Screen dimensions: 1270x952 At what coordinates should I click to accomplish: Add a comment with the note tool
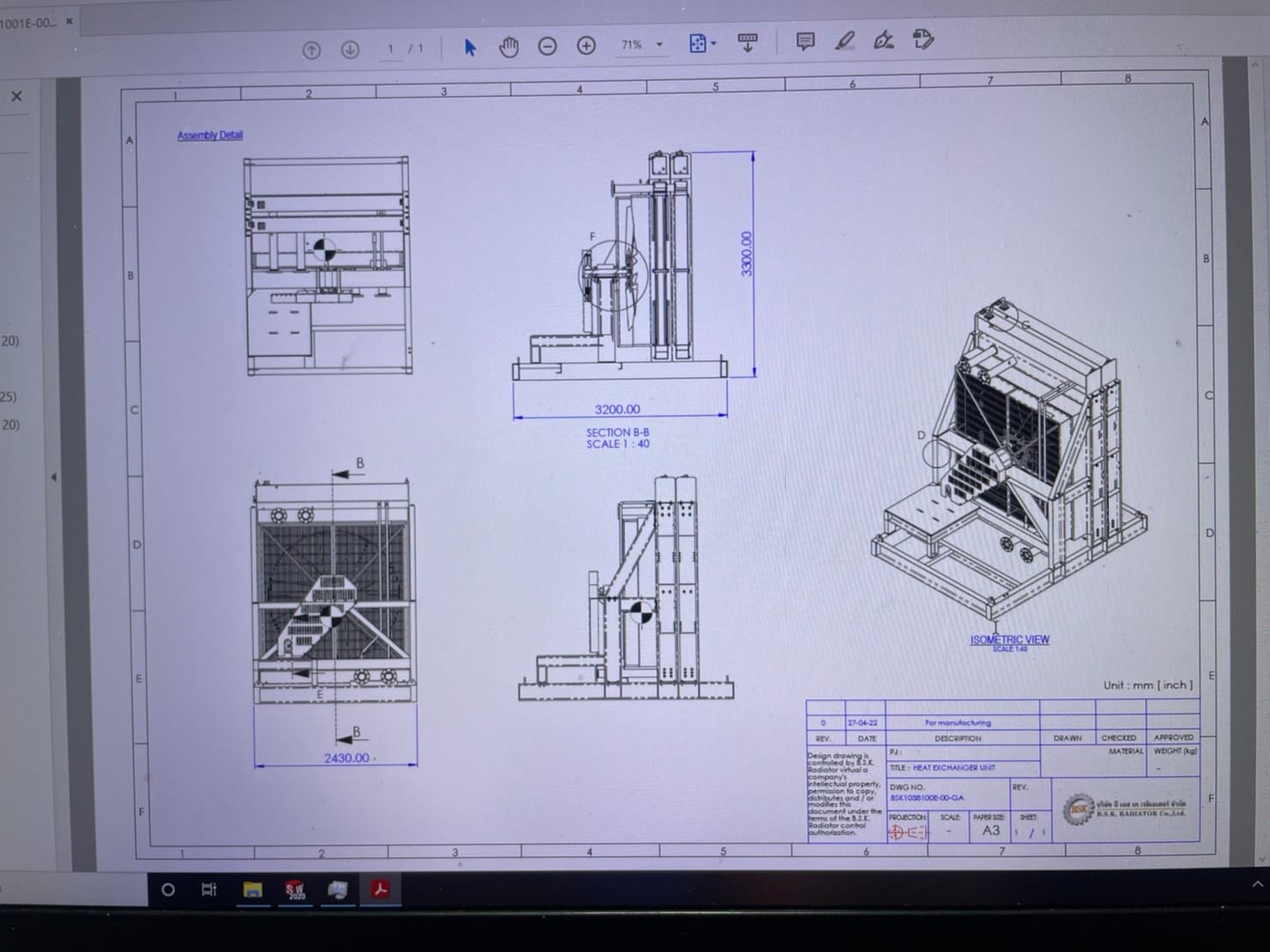[805, 41]
